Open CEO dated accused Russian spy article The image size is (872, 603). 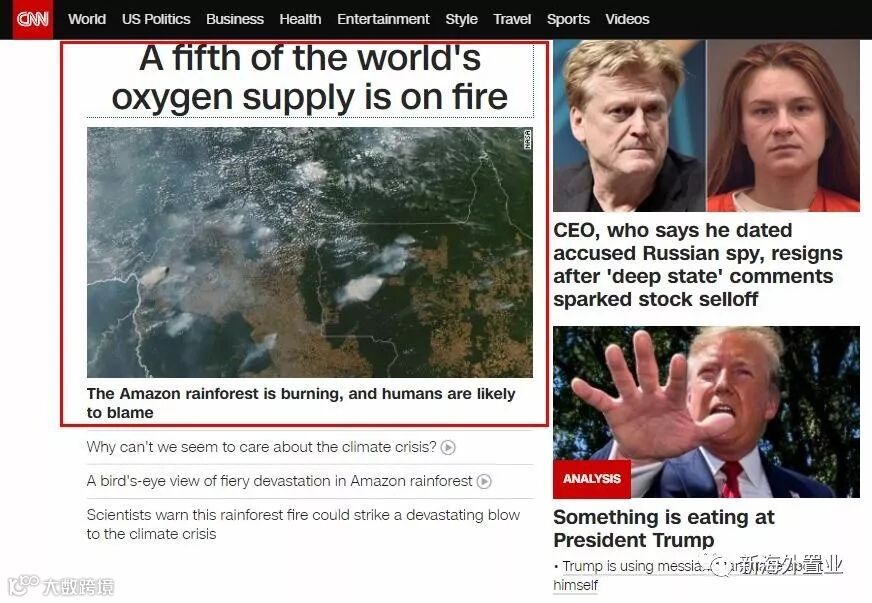(x=698, y=265)
